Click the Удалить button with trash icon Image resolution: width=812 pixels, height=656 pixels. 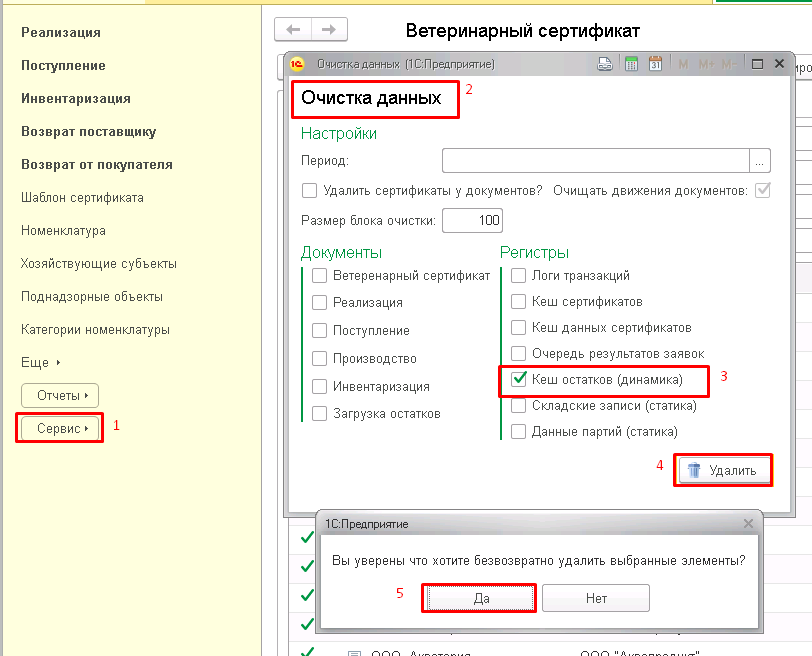[724, 470]
